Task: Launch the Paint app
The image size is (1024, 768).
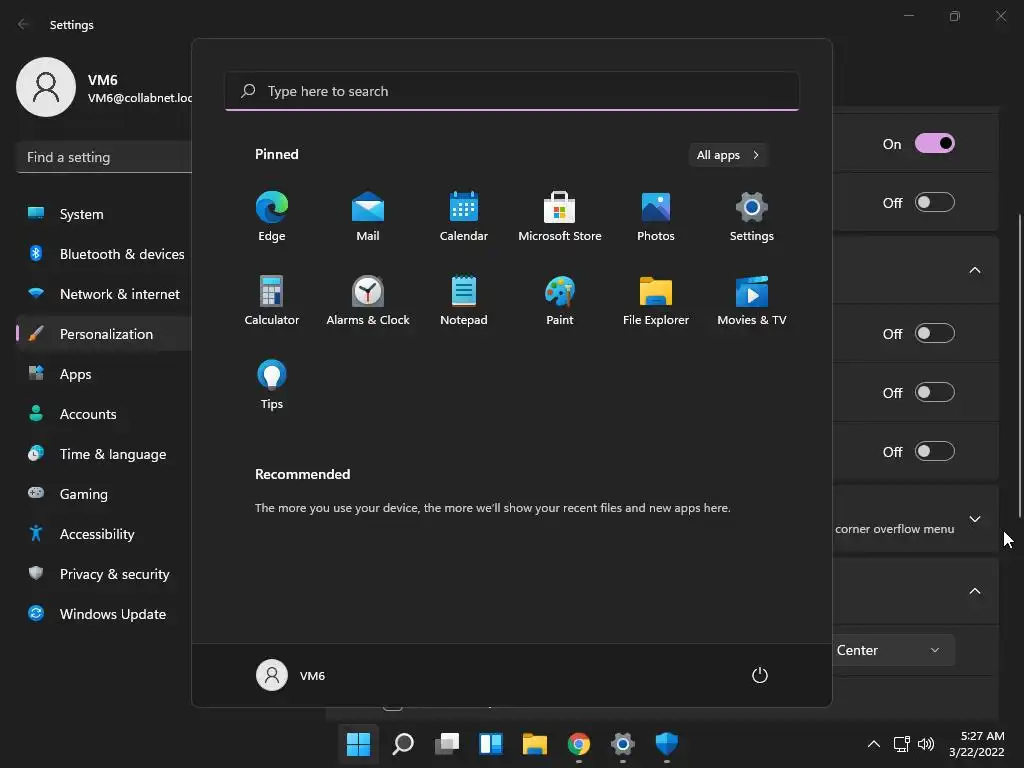Action: pyautogui.click(x=560, y=300)
